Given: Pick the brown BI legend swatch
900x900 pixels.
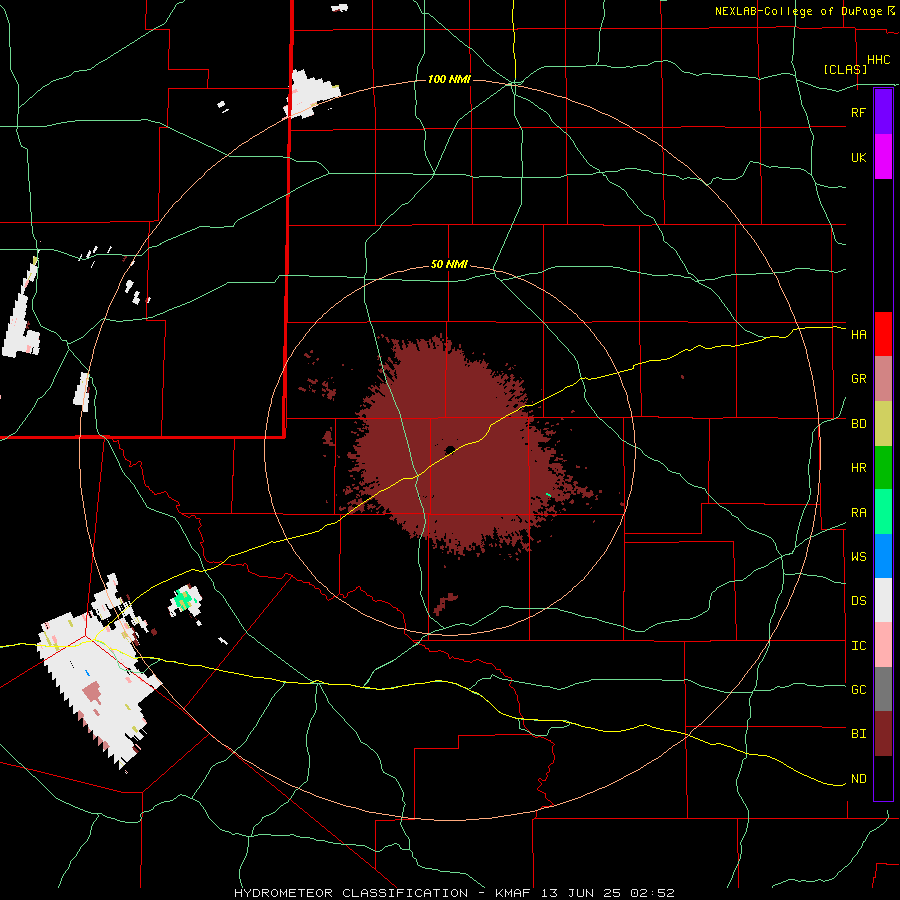Looking at the screenshot, I should tap(883, 734).
